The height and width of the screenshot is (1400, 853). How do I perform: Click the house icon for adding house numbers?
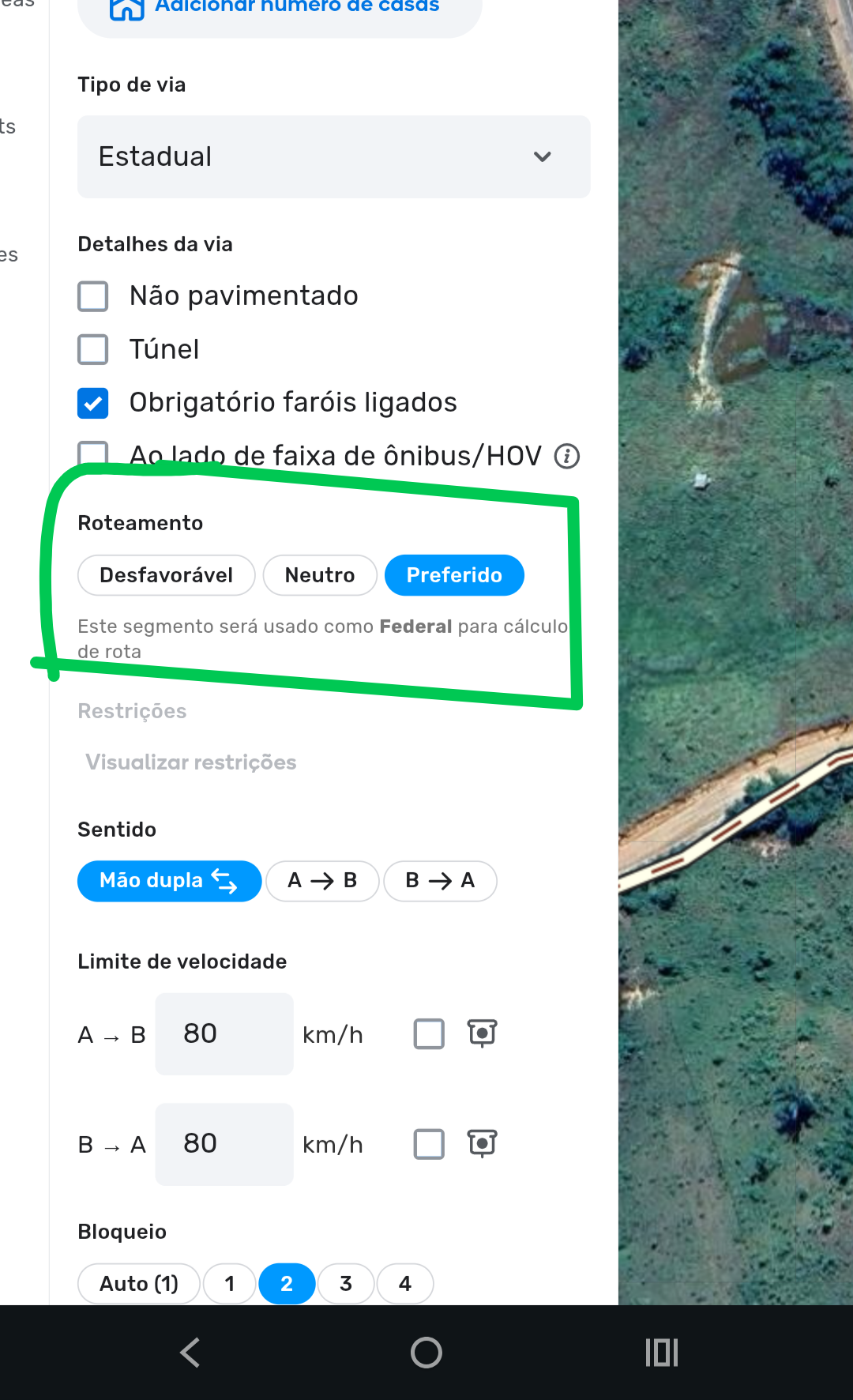click(126, 8)
